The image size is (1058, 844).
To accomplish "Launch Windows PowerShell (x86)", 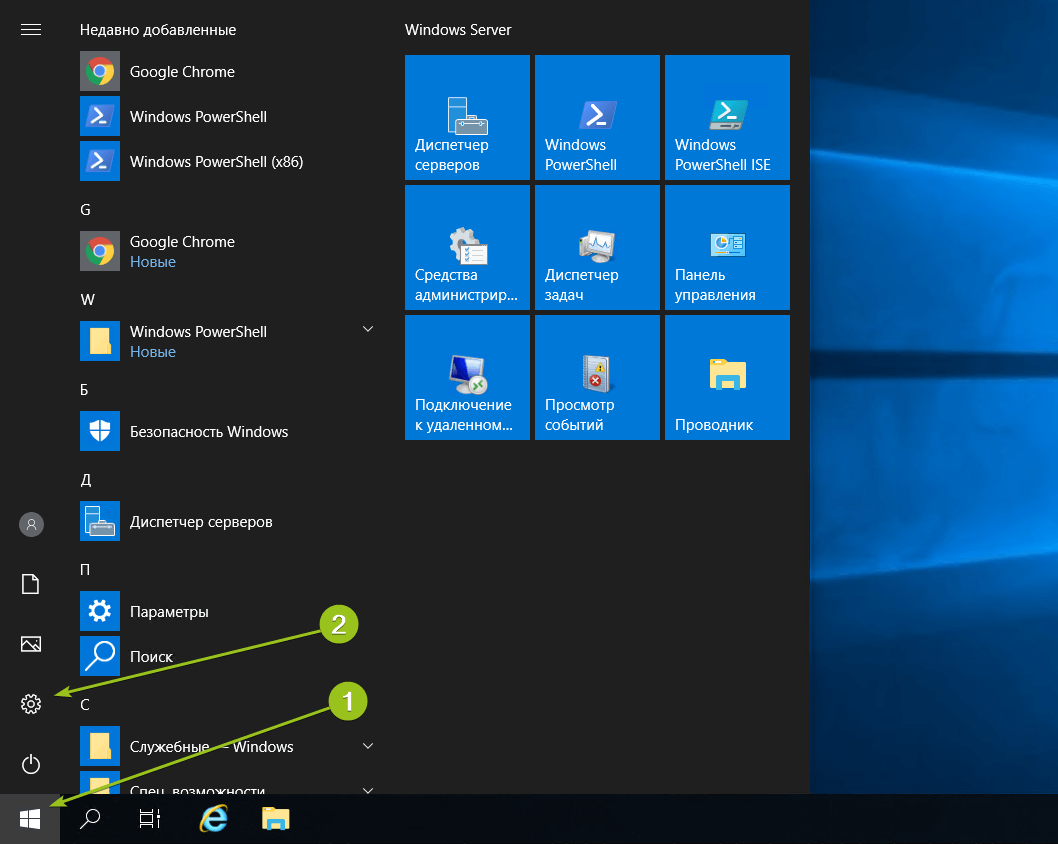I will [229, 161].
